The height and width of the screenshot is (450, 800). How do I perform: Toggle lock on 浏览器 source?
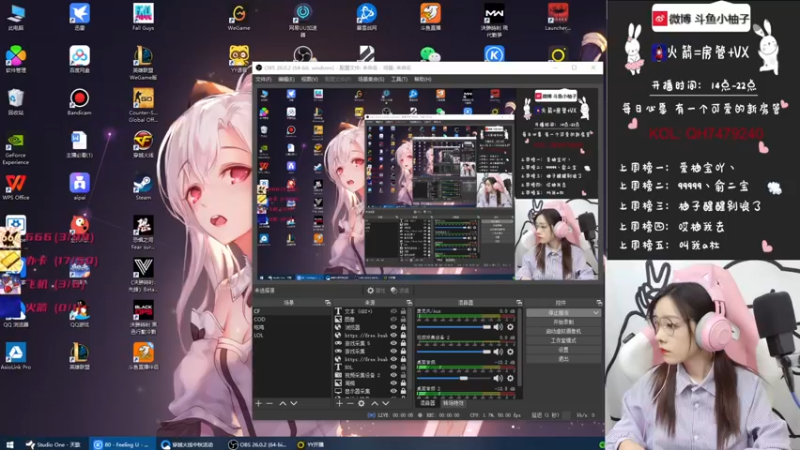click(x=403, y=327)
